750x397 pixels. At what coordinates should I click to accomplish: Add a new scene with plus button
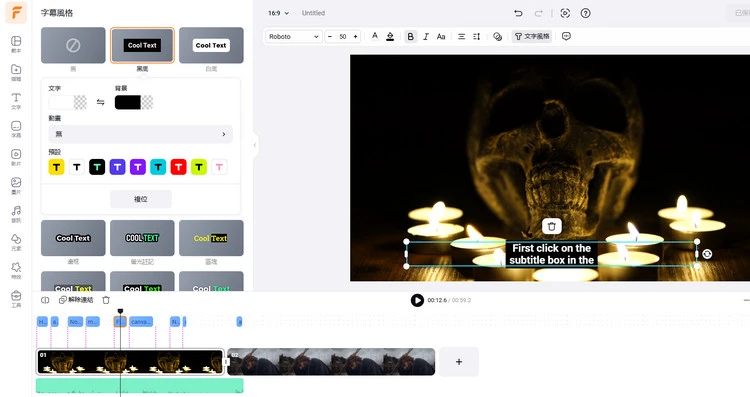pyautogui.click(x=459, y=362)
